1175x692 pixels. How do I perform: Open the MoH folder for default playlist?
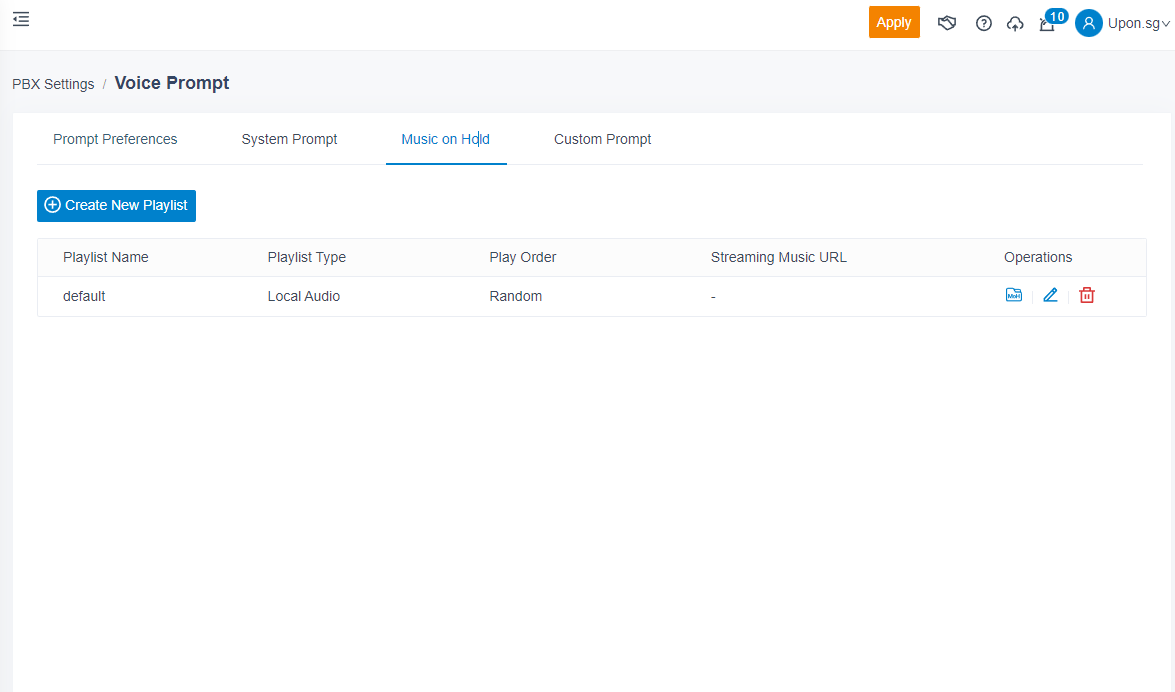click(x=1013, y=295)
